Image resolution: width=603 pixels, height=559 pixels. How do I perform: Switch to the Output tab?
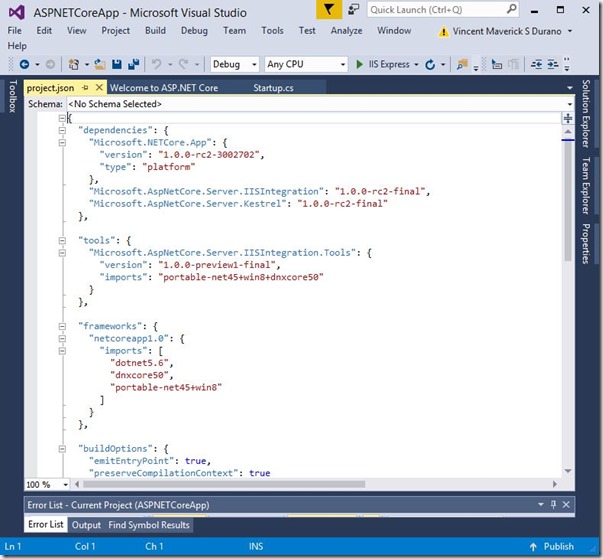tap(86, 525)
